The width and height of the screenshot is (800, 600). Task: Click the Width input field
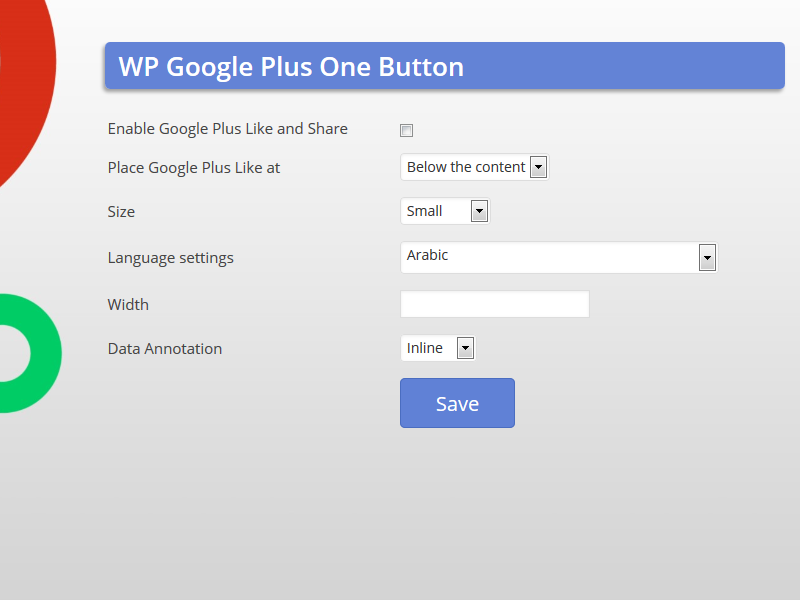[495, 304]
